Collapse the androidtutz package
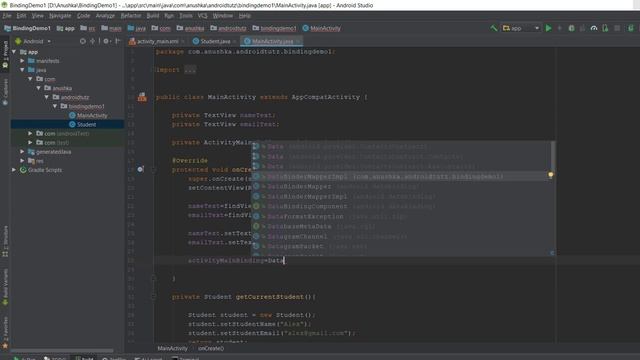Screen dimensions: 640x360 tap(47, 97)
